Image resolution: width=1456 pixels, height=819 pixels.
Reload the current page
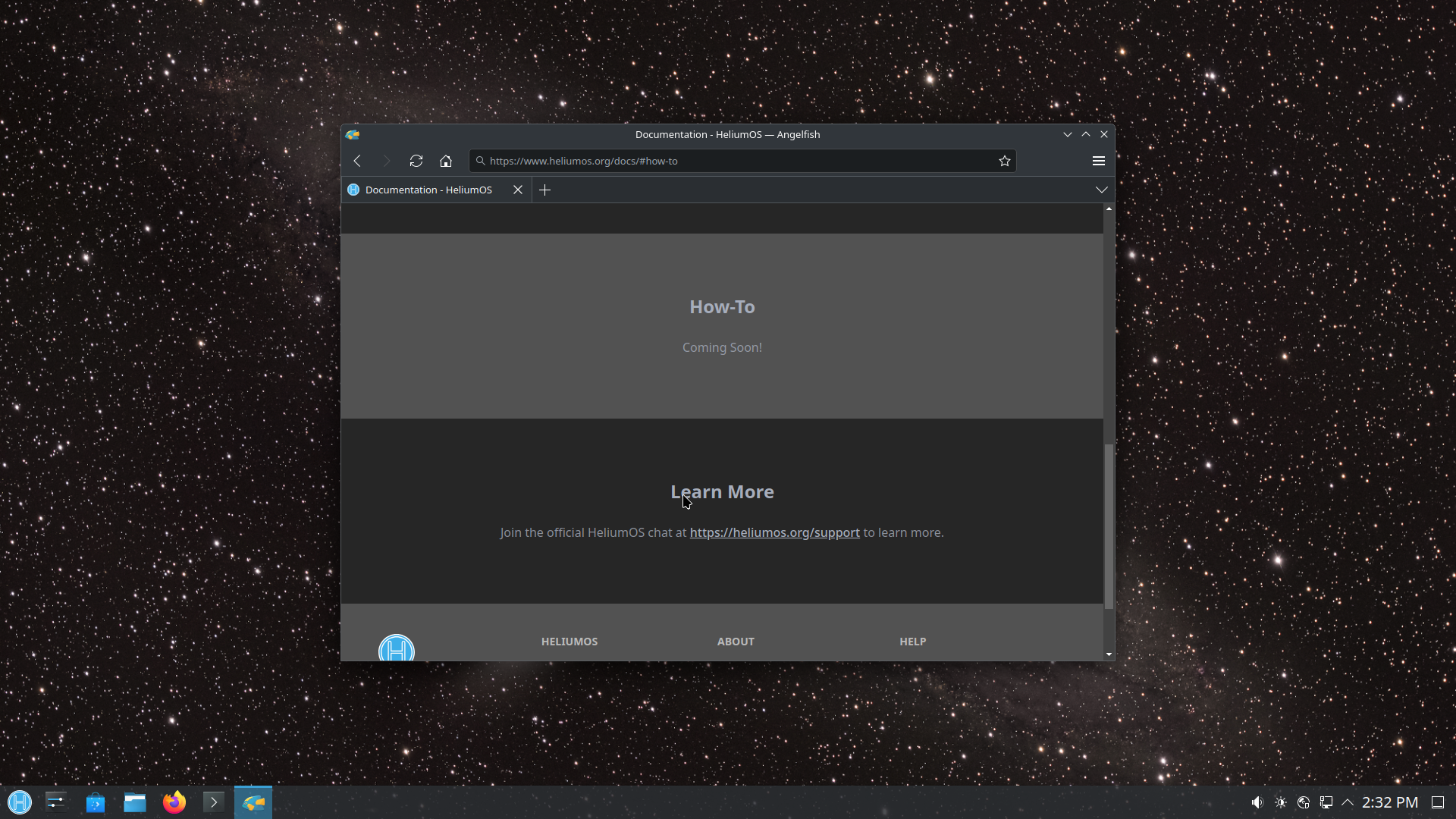[416, 161]
